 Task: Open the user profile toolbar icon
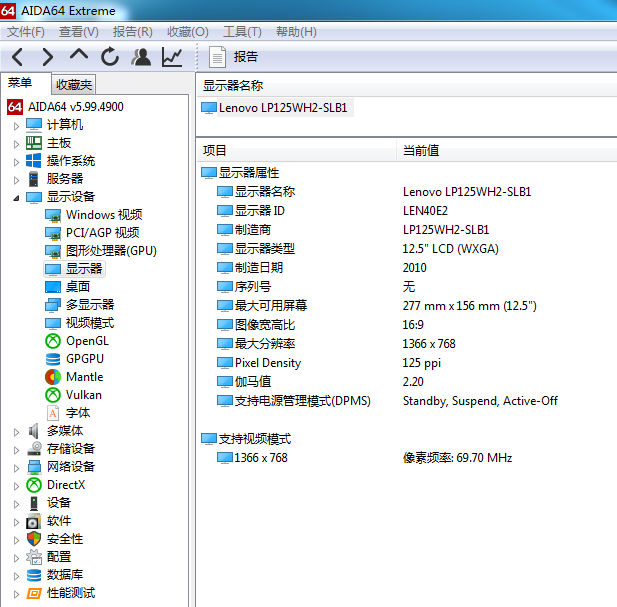click(141, 57)
